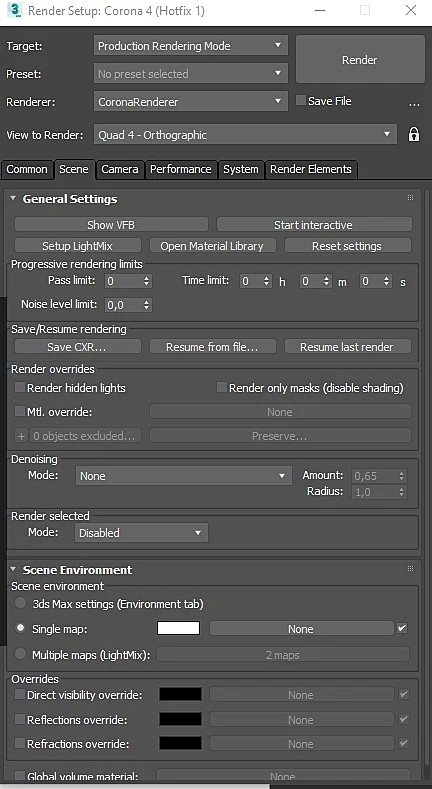Click the 2 maps button
432x789 pixels.
(x=283, y=655)
